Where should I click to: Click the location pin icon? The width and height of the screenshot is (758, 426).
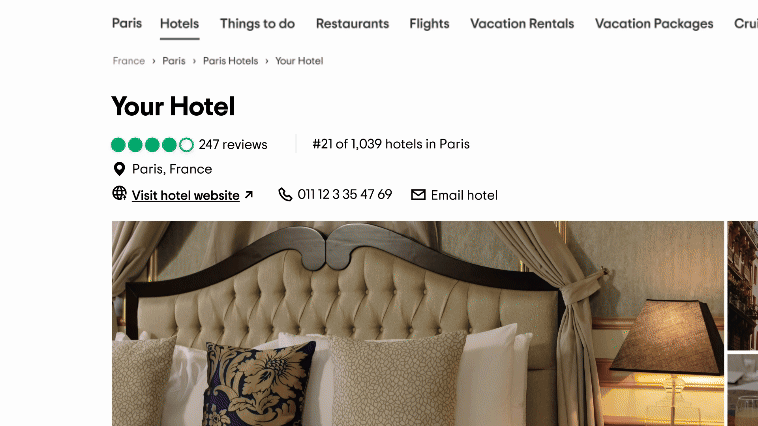point(119,169)
